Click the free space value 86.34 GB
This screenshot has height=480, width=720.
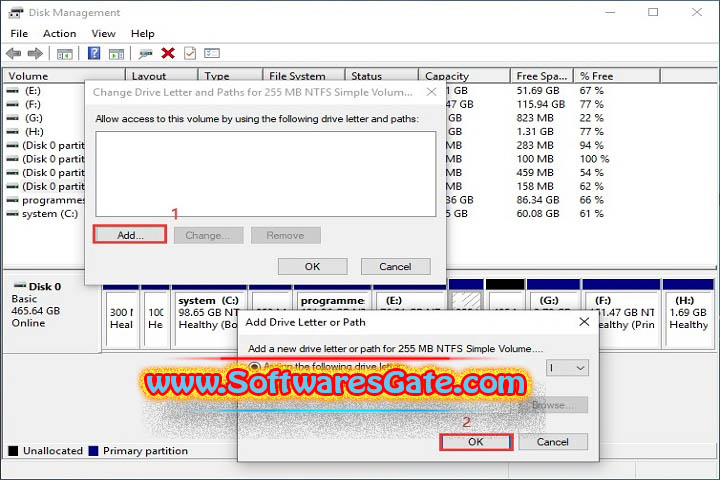click(x=538, y=200)
